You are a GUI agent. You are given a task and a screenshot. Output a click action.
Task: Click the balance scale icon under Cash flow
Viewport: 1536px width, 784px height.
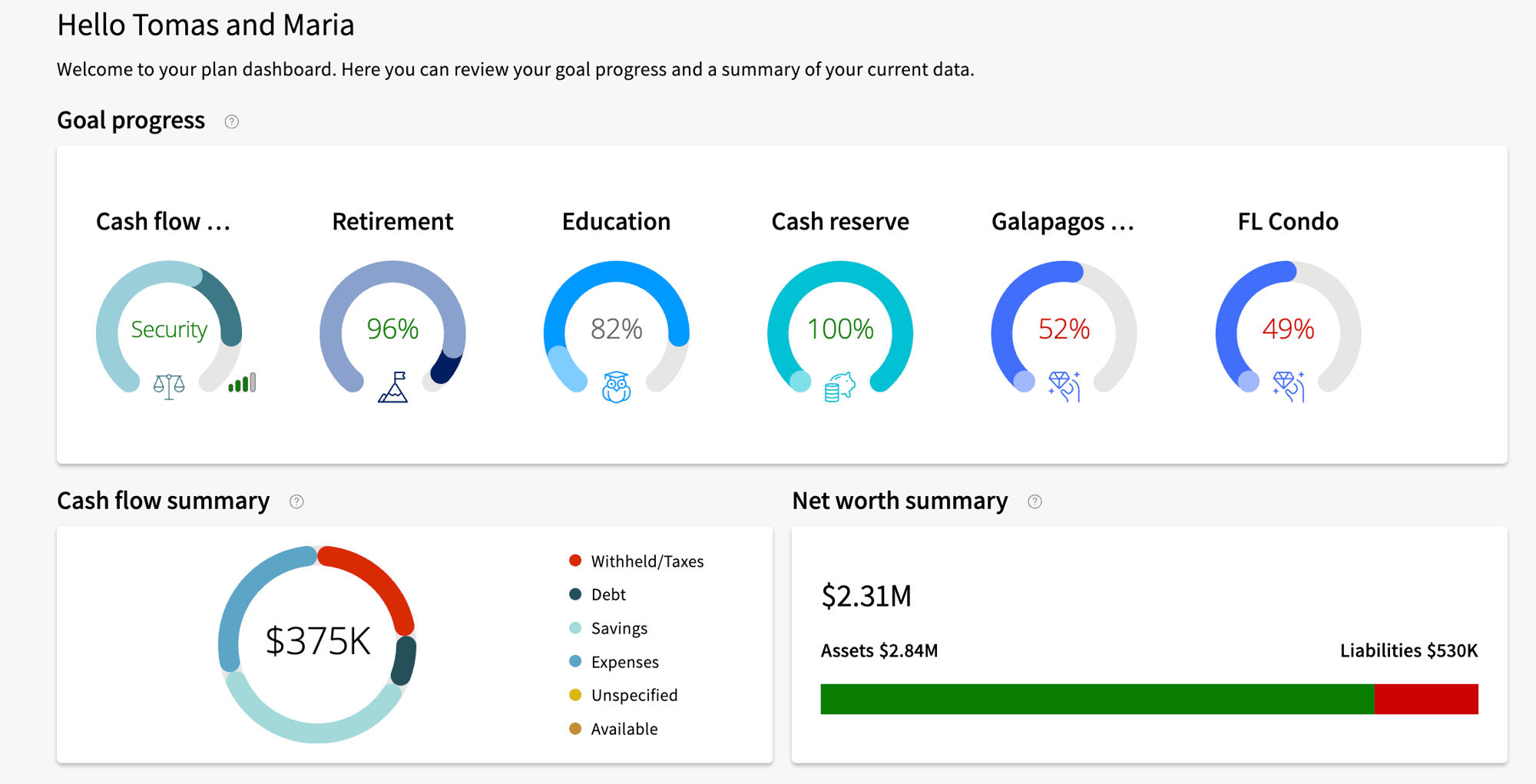[168, 385]
